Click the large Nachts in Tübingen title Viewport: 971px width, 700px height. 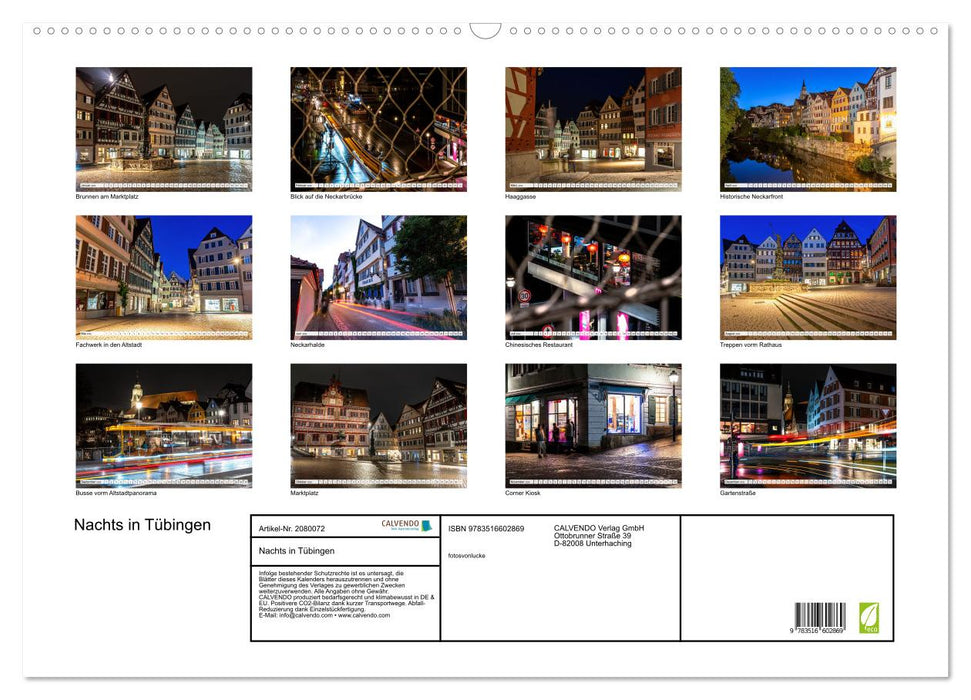pyautogui.click(x=142, y=525)
